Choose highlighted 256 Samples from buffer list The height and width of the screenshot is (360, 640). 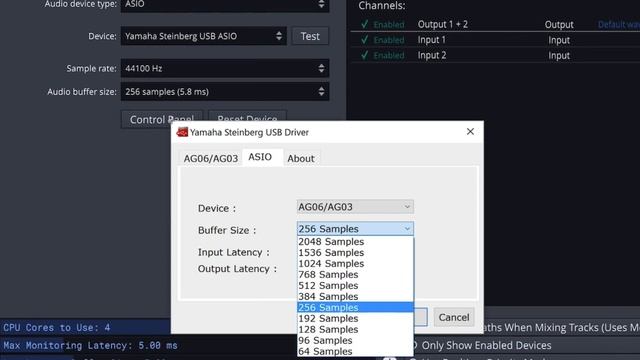355,307
